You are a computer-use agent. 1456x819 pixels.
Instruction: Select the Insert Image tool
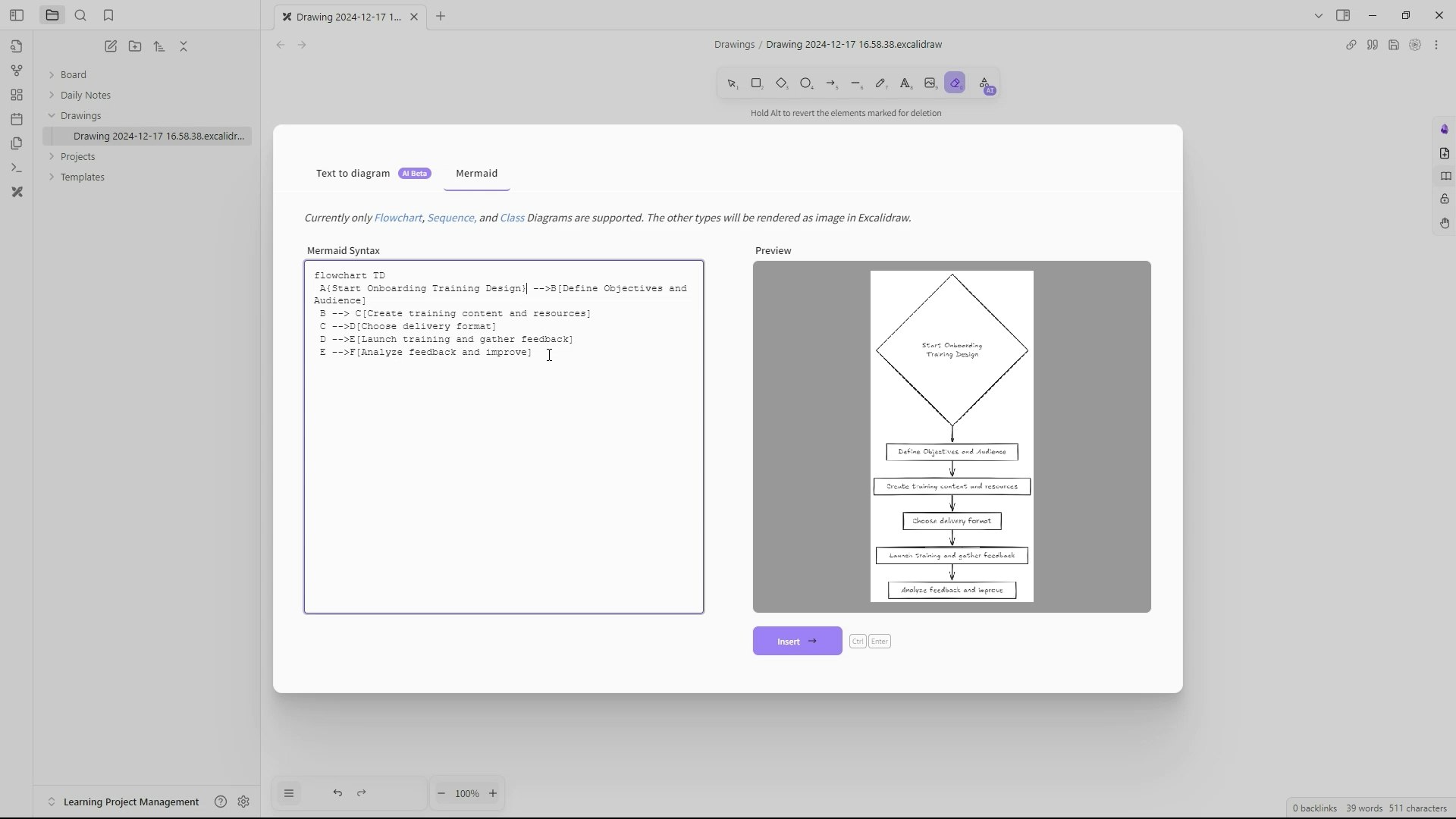point(930,83)
